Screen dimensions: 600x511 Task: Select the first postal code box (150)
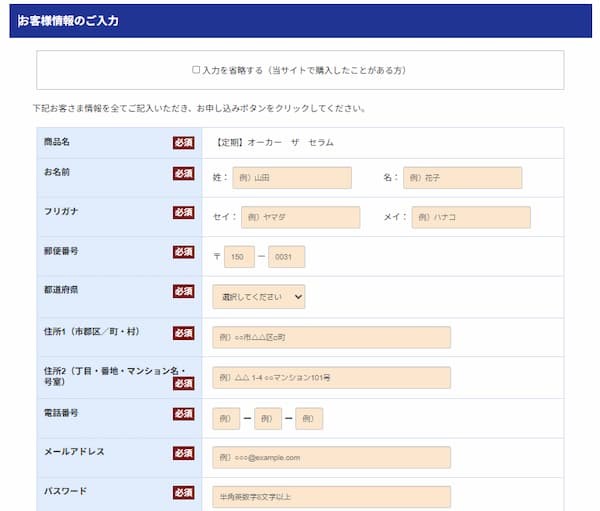(240, 257)
